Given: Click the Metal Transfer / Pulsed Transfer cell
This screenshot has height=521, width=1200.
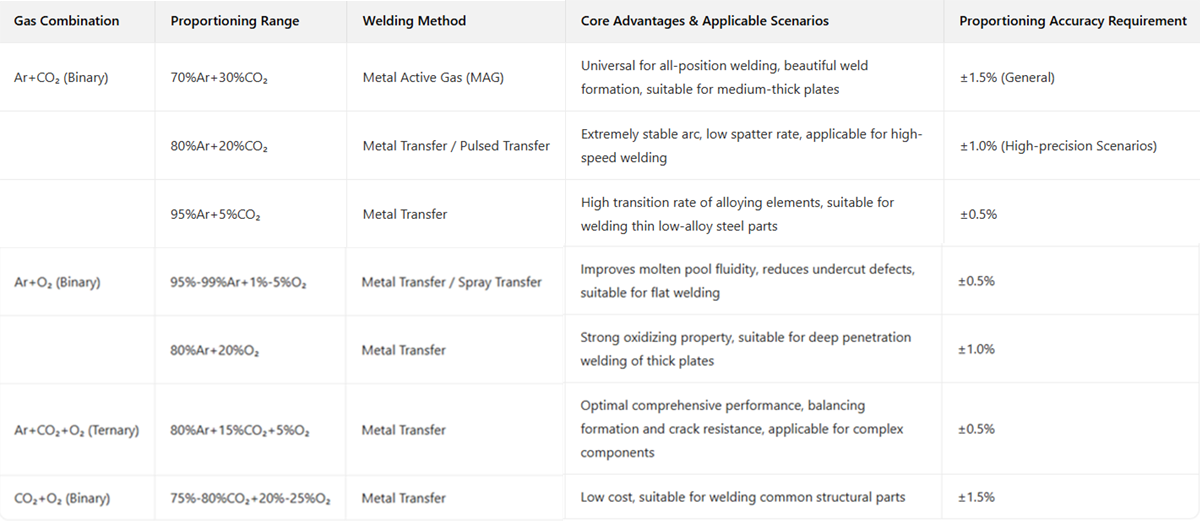Looking at the screenshot, I should [x=456, y=146].
